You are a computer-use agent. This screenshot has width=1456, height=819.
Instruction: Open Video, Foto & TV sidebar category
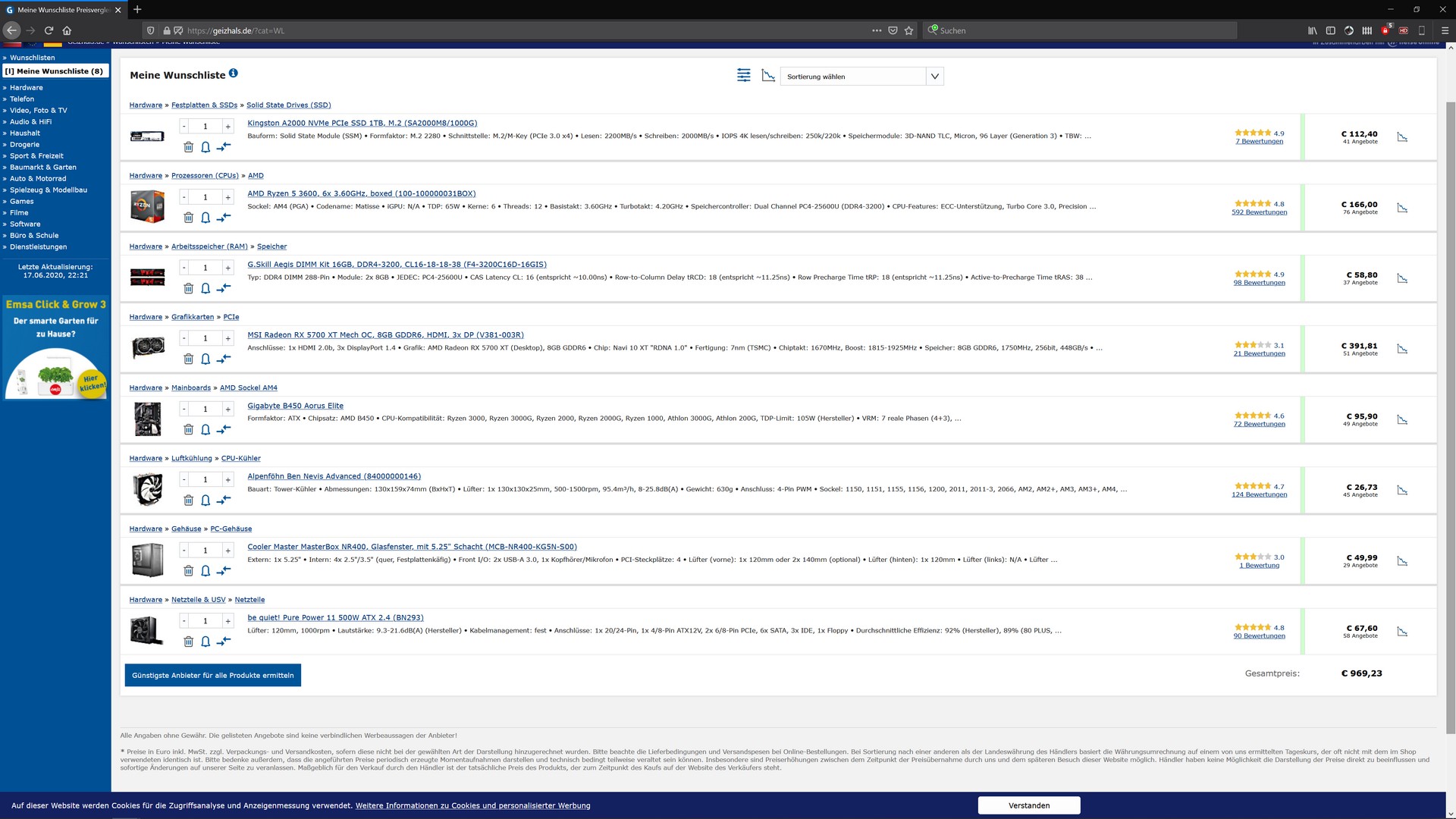point(38,111)
